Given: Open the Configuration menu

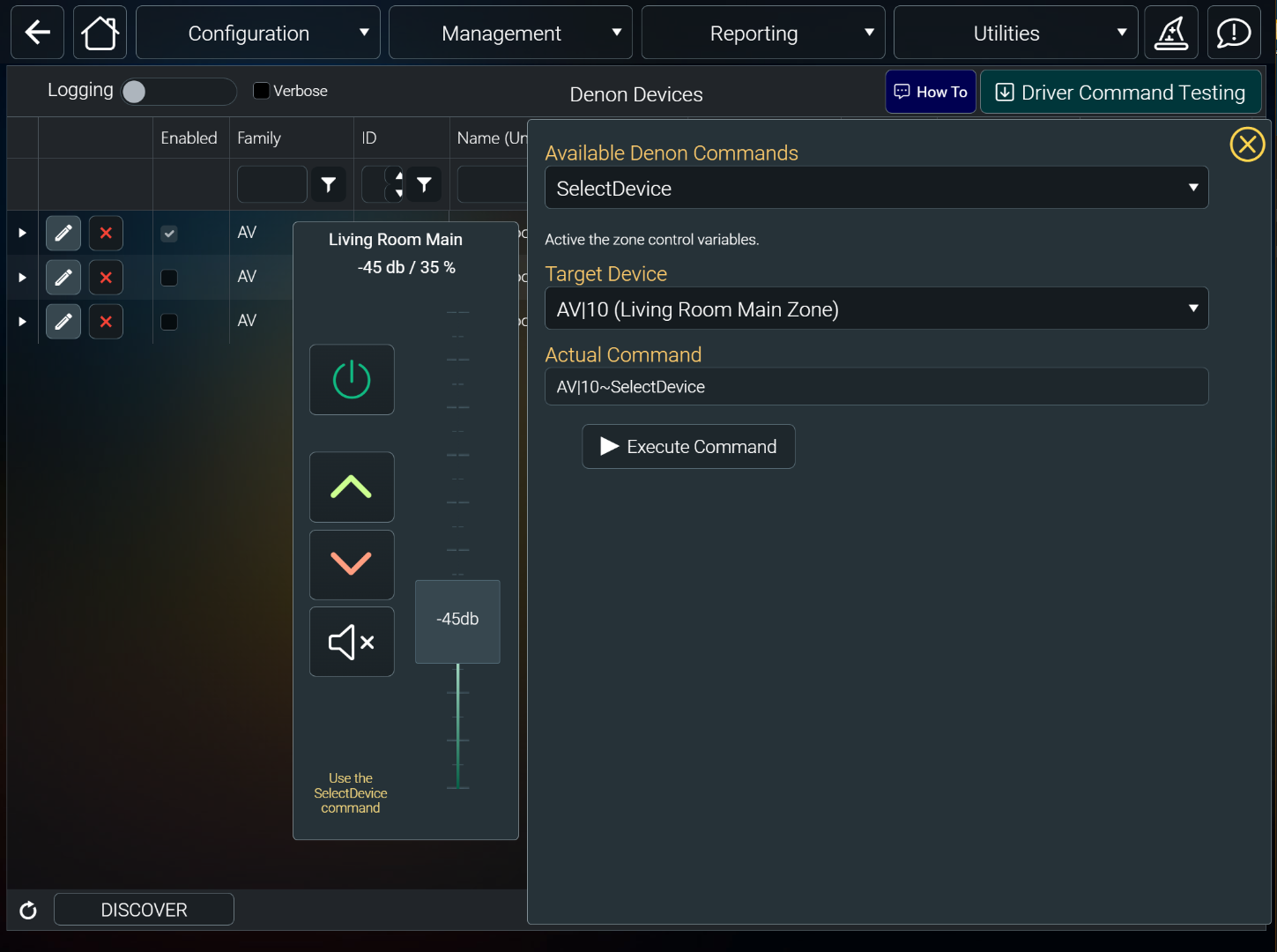Looking at the screenshot, I should [x=258, y=33].
